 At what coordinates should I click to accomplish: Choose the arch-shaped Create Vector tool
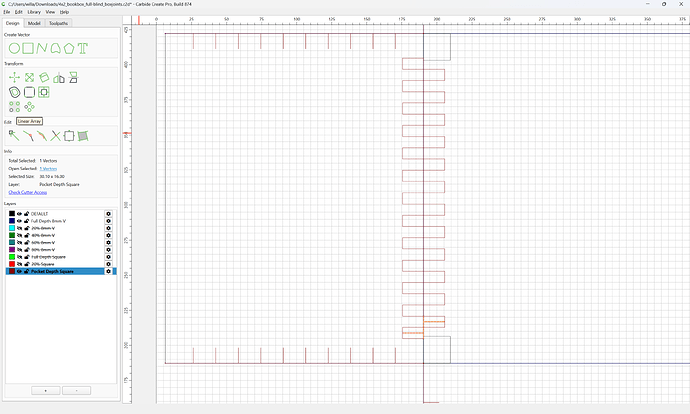click(55, 48)
